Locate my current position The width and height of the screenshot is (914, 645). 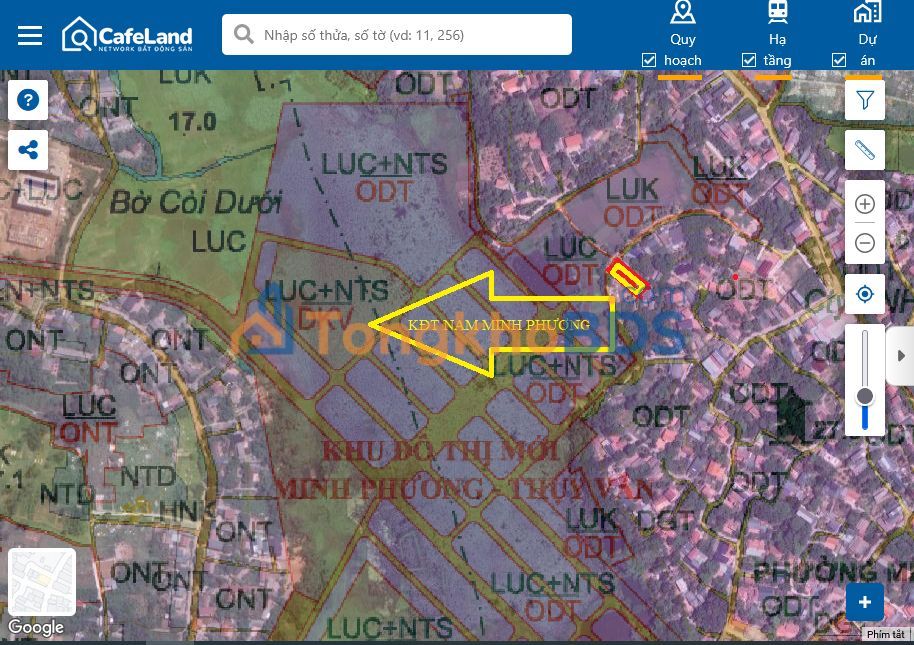click(865, 294)
